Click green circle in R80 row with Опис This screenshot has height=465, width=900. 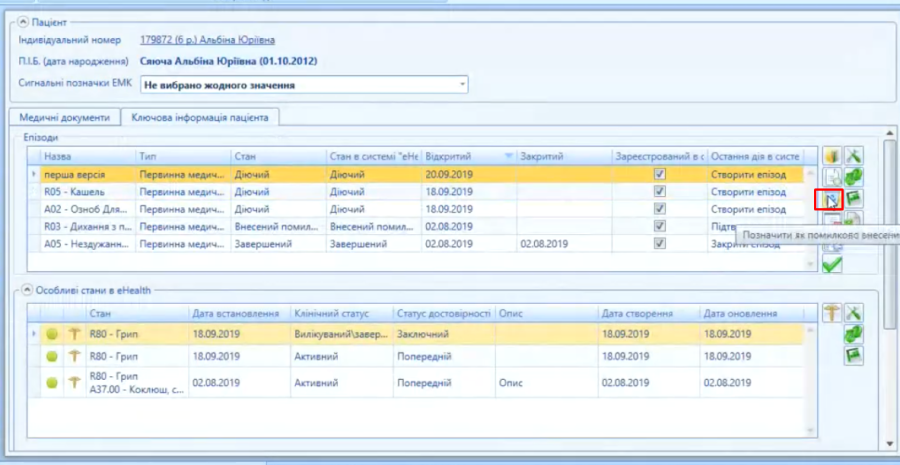pyautogui.click(x=52, y=383)
